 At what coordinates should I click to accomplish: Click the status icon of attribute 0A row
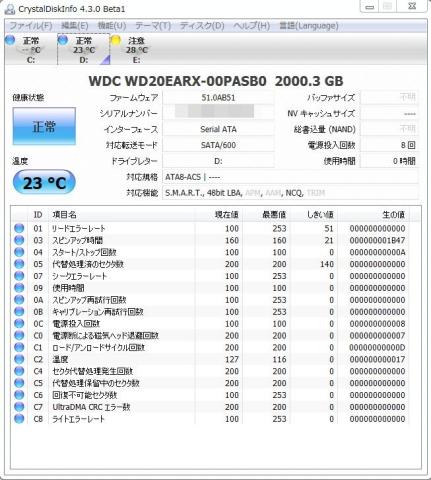pyautogui.click(x=19, y=300)
